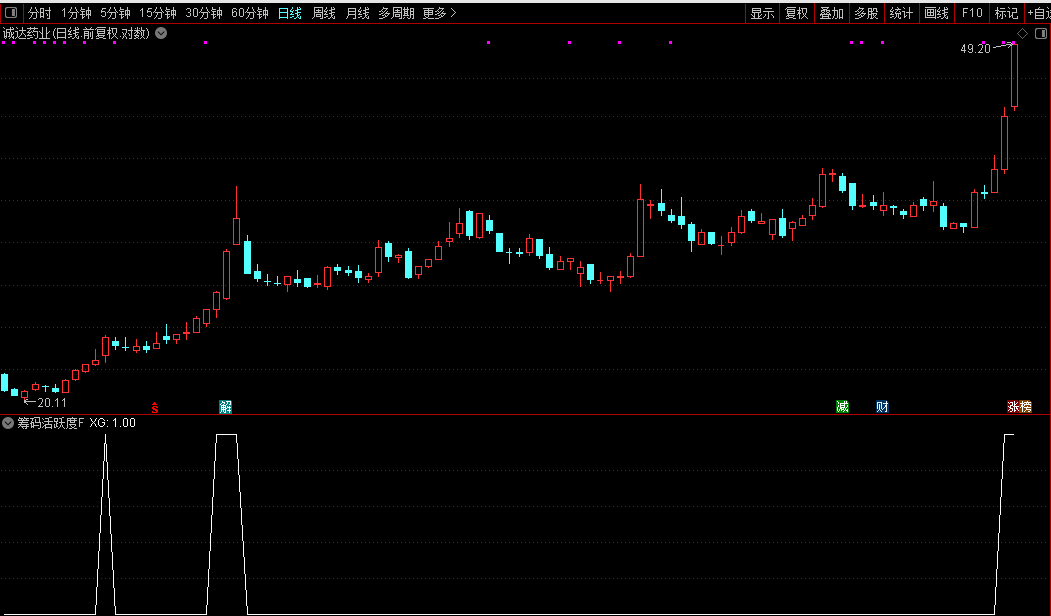The height and width of the screenshot is (616, 1051).
Task: Open F10 company info
Action: [971, 13]
